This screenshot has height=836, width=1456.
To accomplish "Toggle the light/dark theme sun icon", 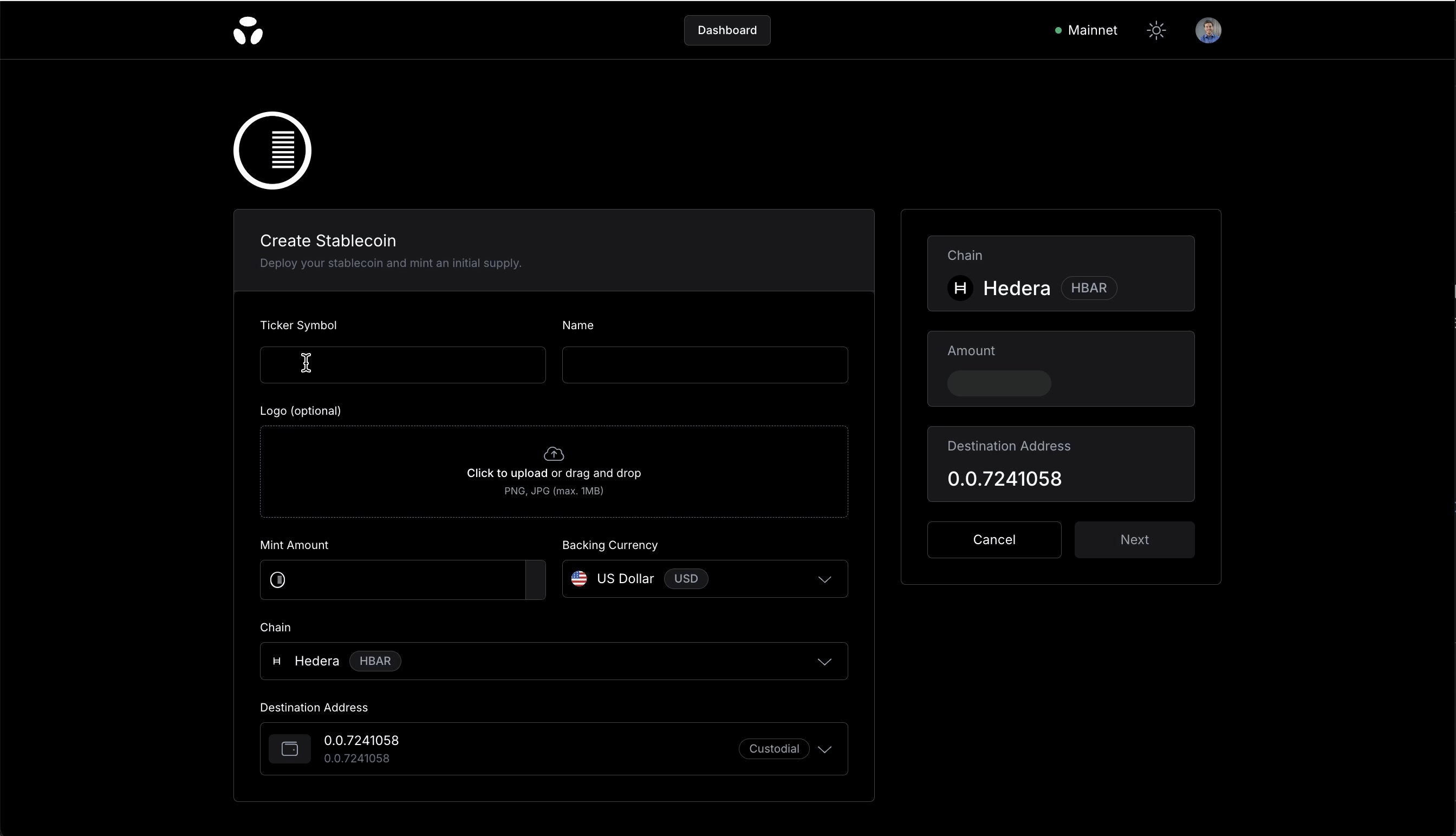I will (1155, 30).
